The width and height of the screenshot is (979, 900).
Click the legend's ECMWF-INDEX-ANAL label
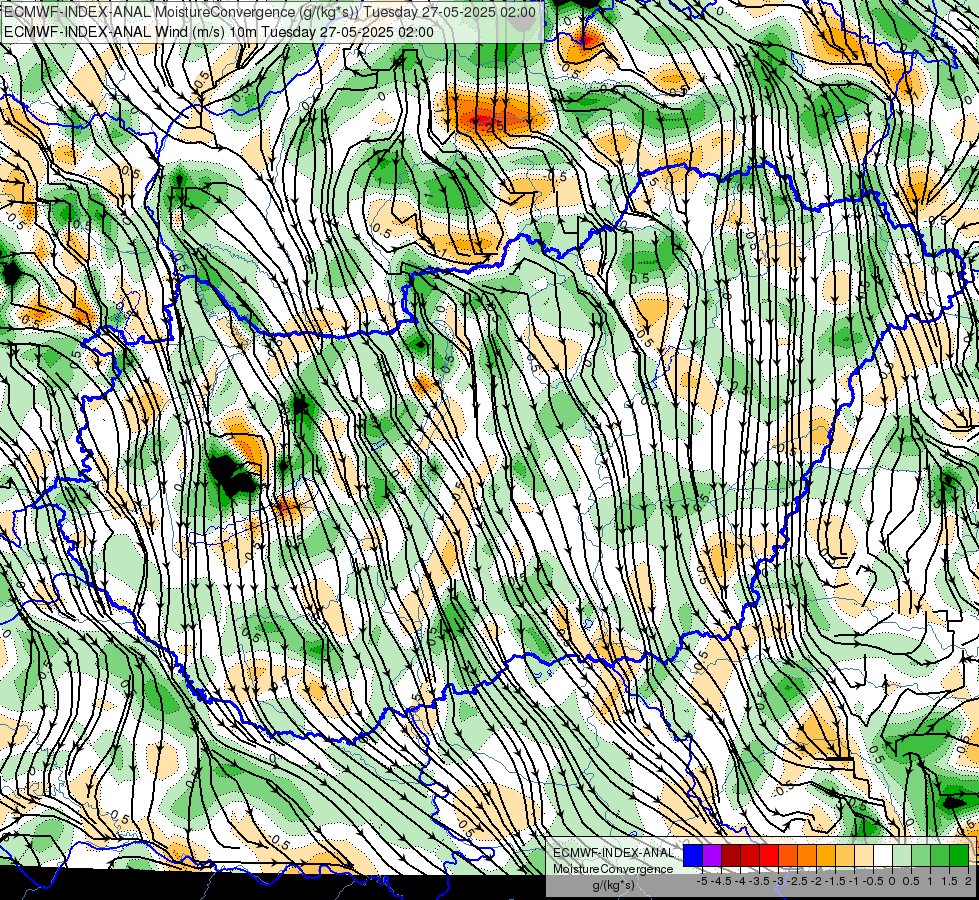click(x=614, y=853)
